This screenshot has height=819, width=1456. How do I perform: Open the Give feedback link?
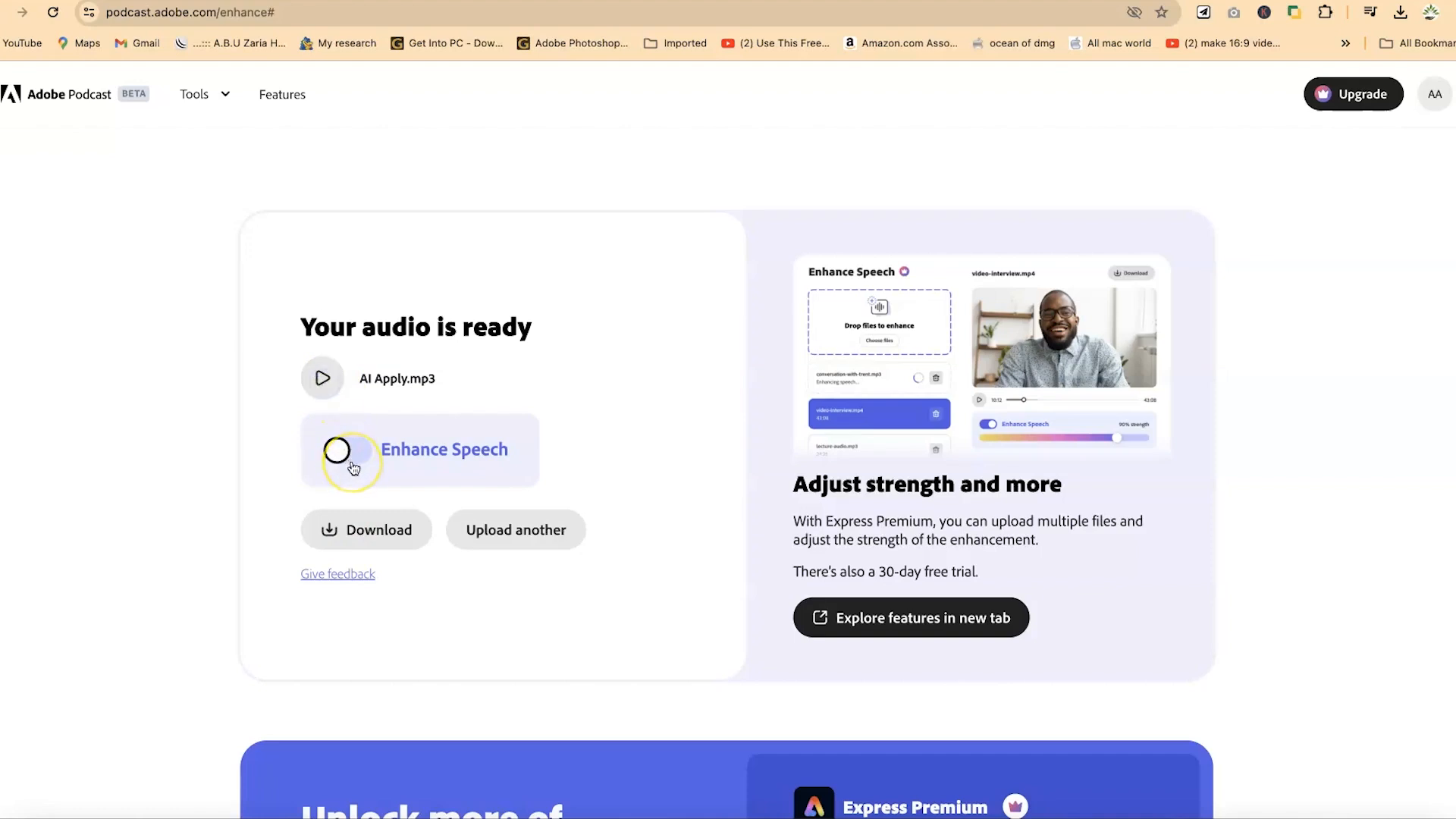click(x=337, y=574)
